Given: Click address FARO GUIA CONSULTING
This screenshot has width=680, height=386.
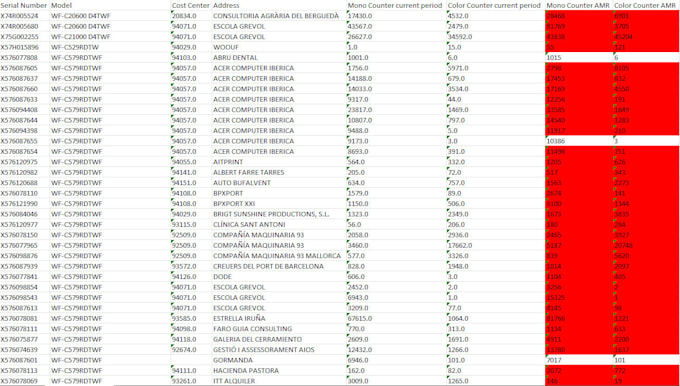Looking at the screenshot, I should tap(253, 329).
